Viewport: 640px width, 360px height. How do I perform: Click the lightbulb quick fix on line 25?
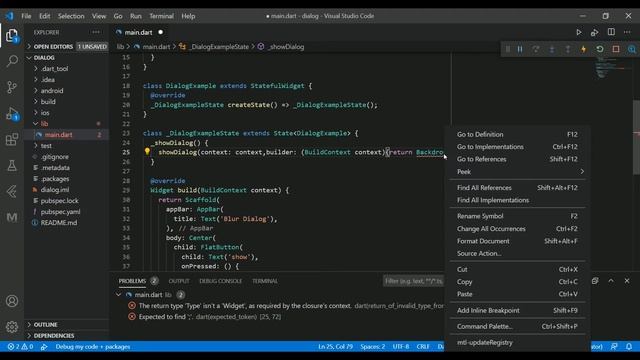tap(147, 152)
